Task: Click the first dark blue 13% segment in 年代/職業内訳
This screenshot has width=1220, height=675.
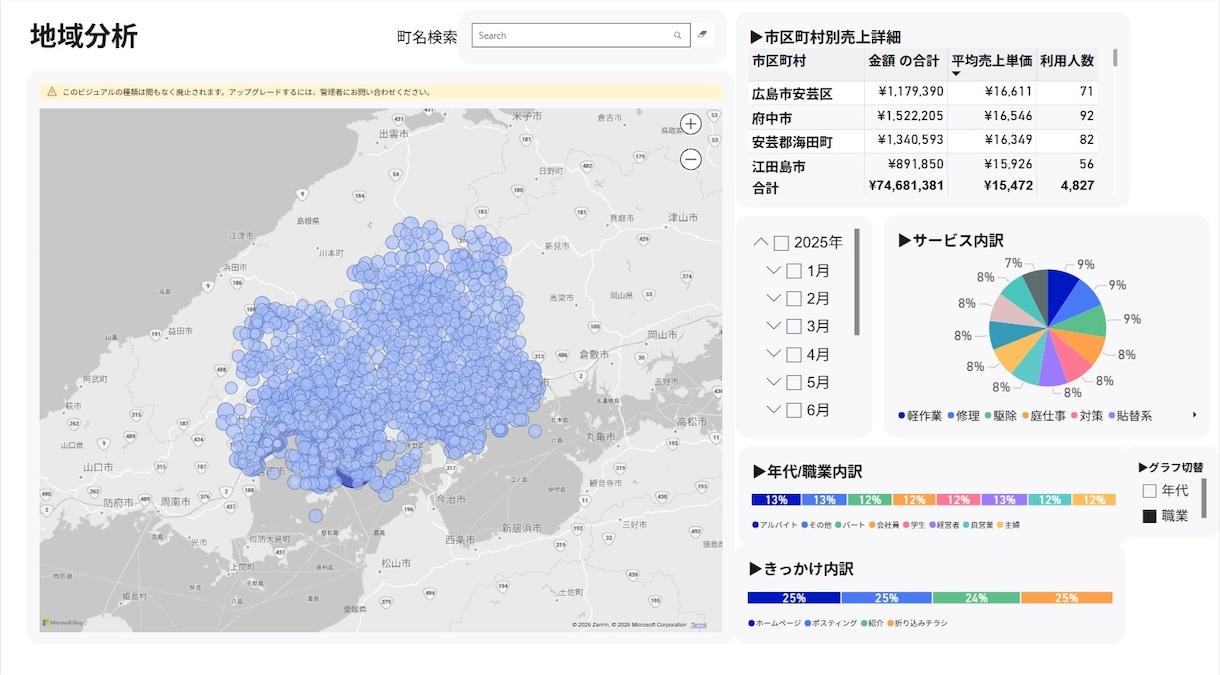Action: (x=775, y=500)
